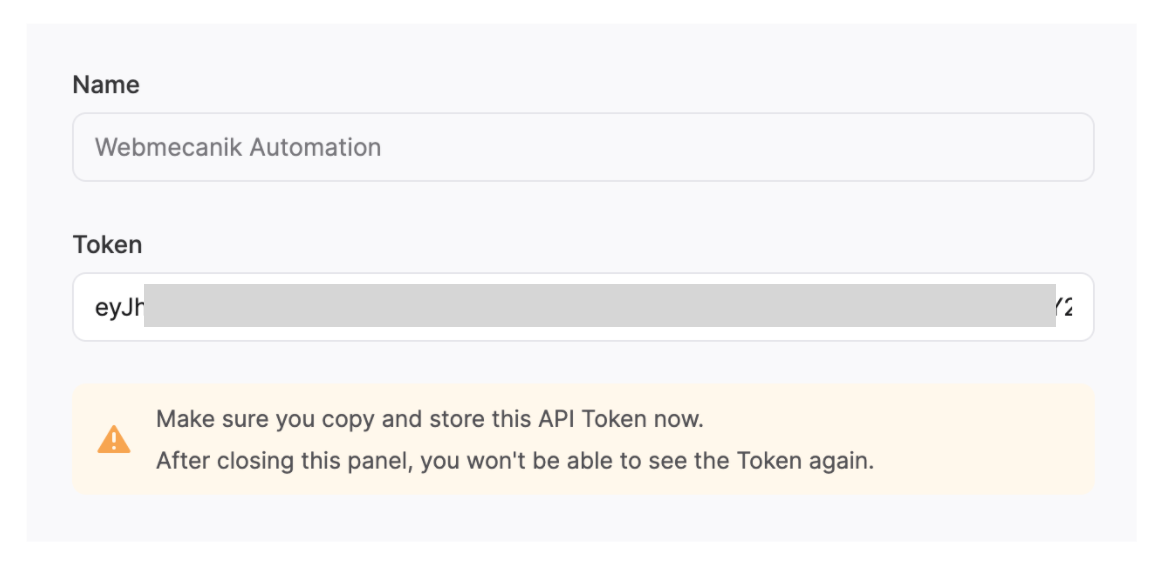Click the Name field label

tap(106, 85)
